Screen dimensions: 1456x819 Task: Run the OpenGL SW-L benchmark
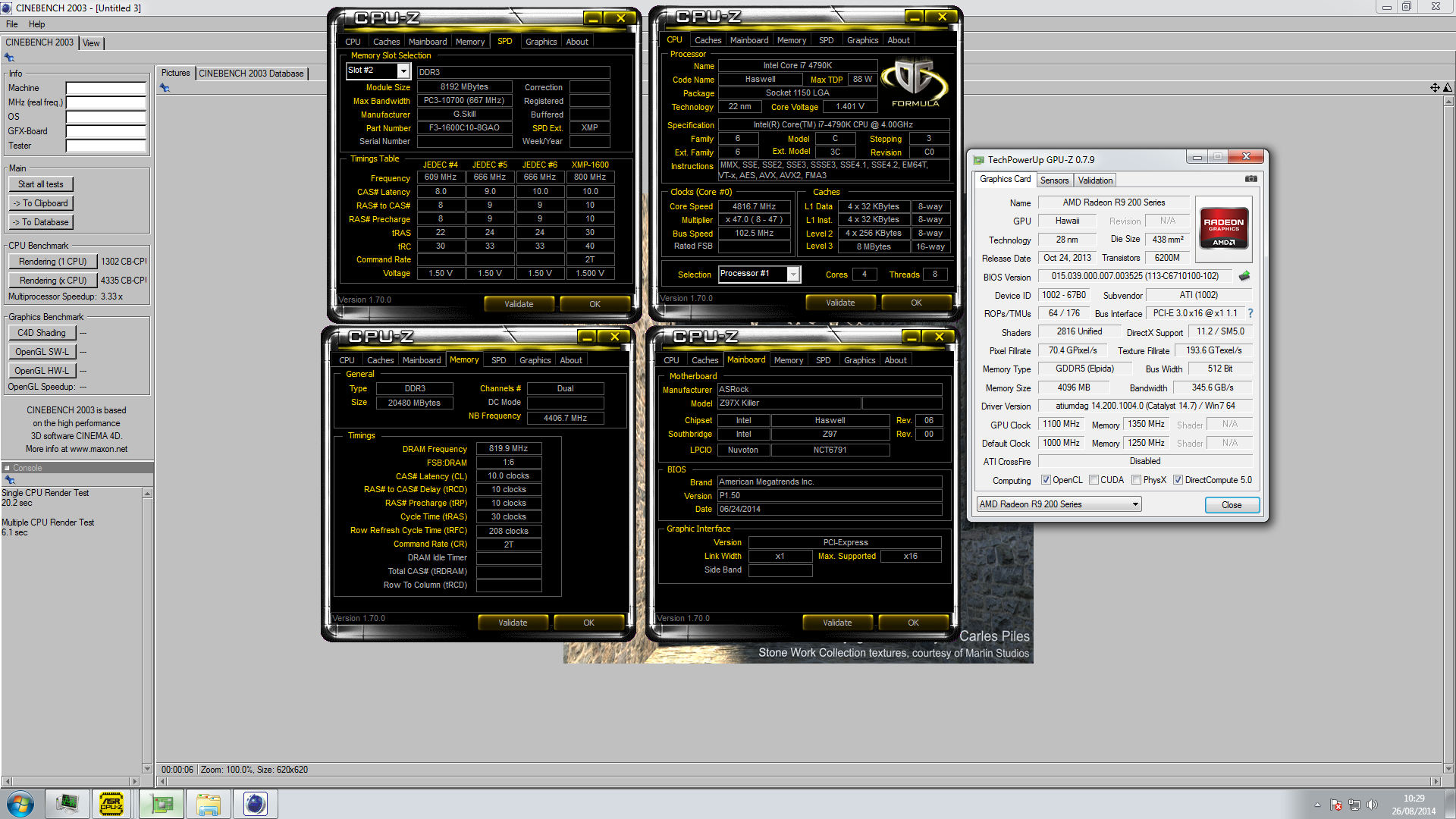coord(42,352)
